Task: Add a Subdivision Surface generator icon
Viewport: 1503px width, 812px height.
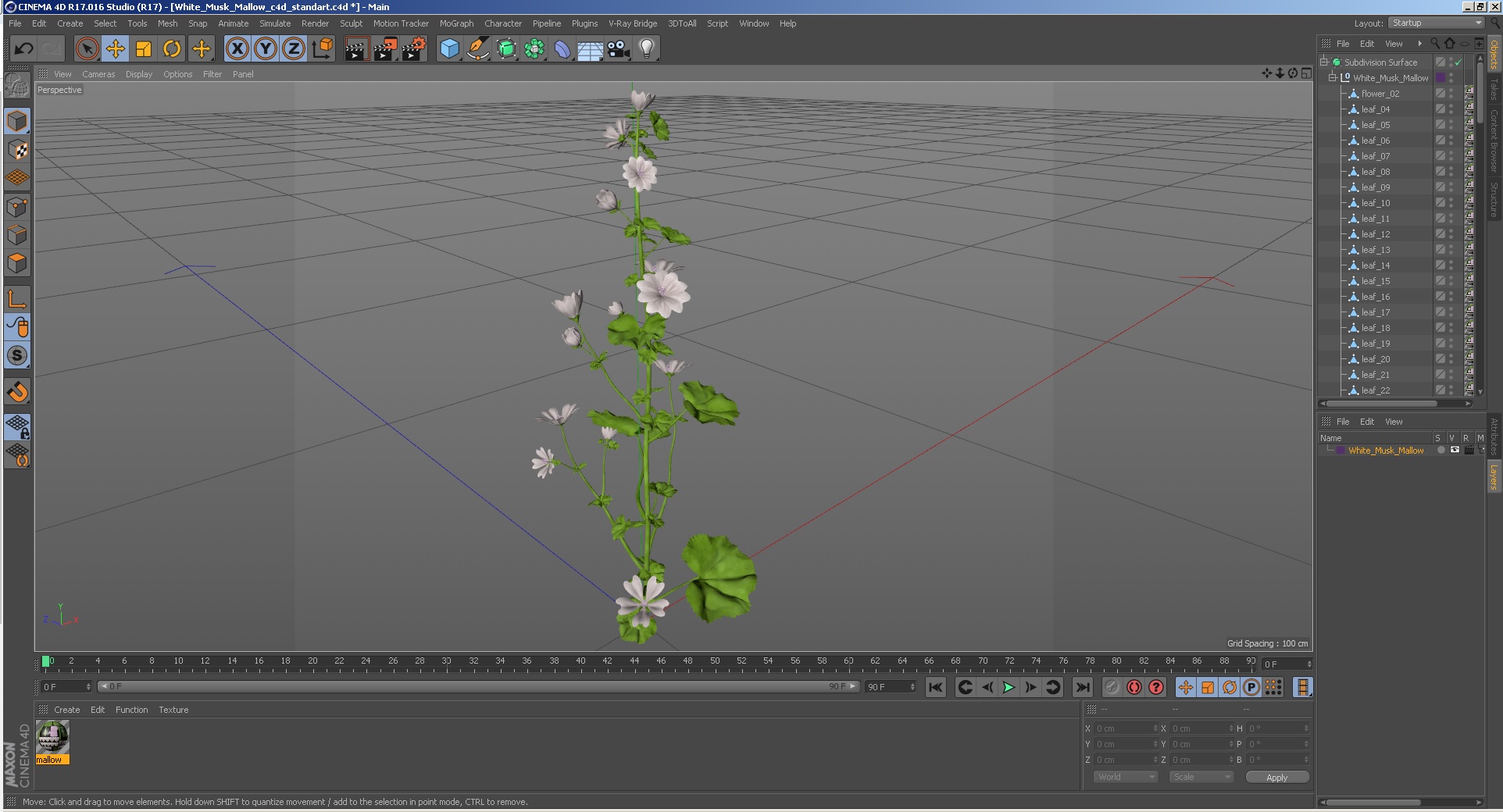Action: click(506, 49)
